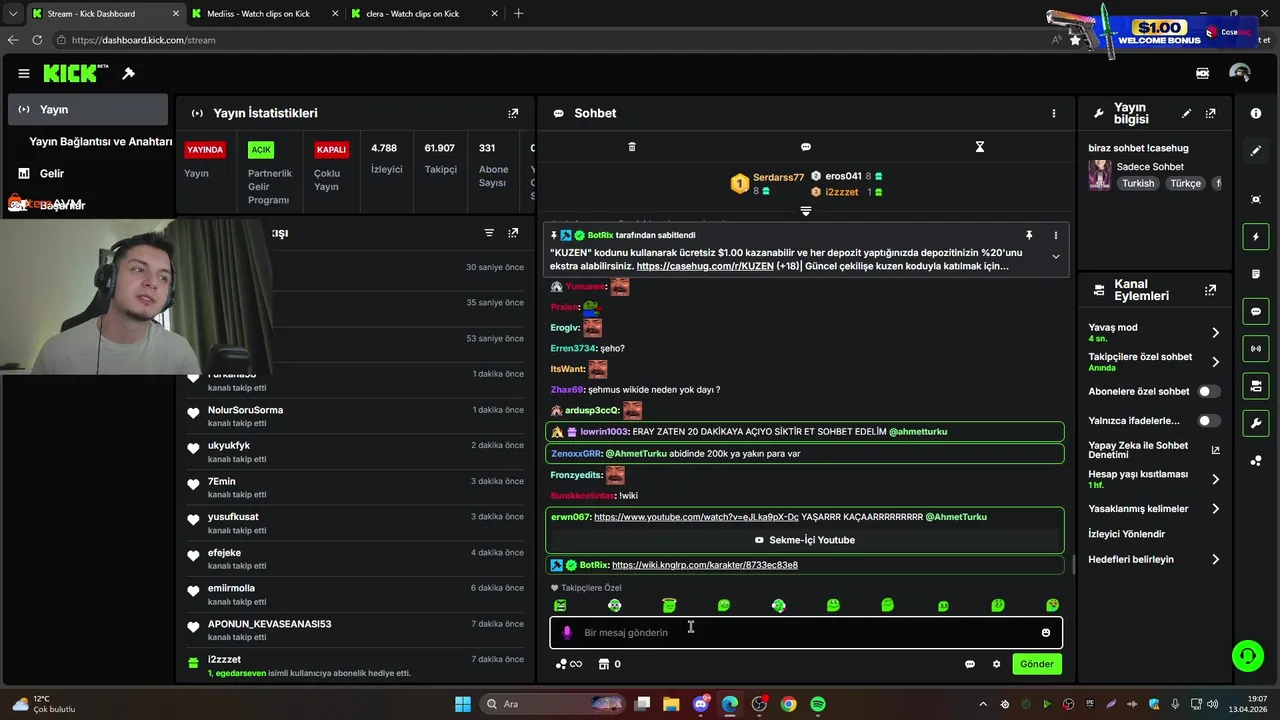Open the hamburger navigation menu
The image size is (1280, 720).
click(24, 73)
